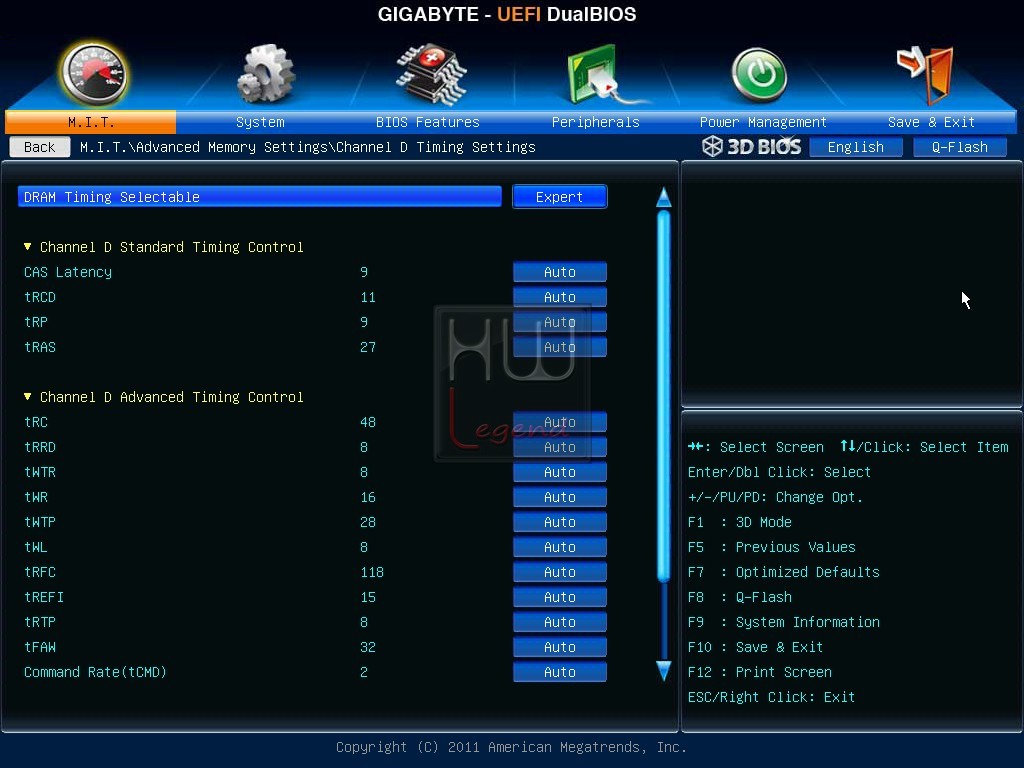
Task: Open the Auto setting for CAS Latency
Action: click(560, 272)
